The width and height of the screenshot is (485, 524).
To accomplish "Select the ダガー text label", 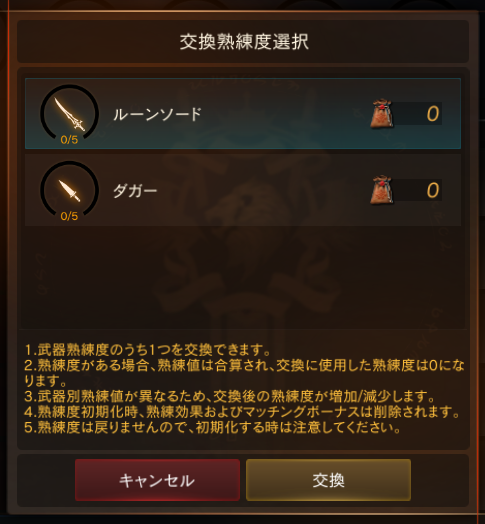I will pyautogui.click(x=135, y=191).
